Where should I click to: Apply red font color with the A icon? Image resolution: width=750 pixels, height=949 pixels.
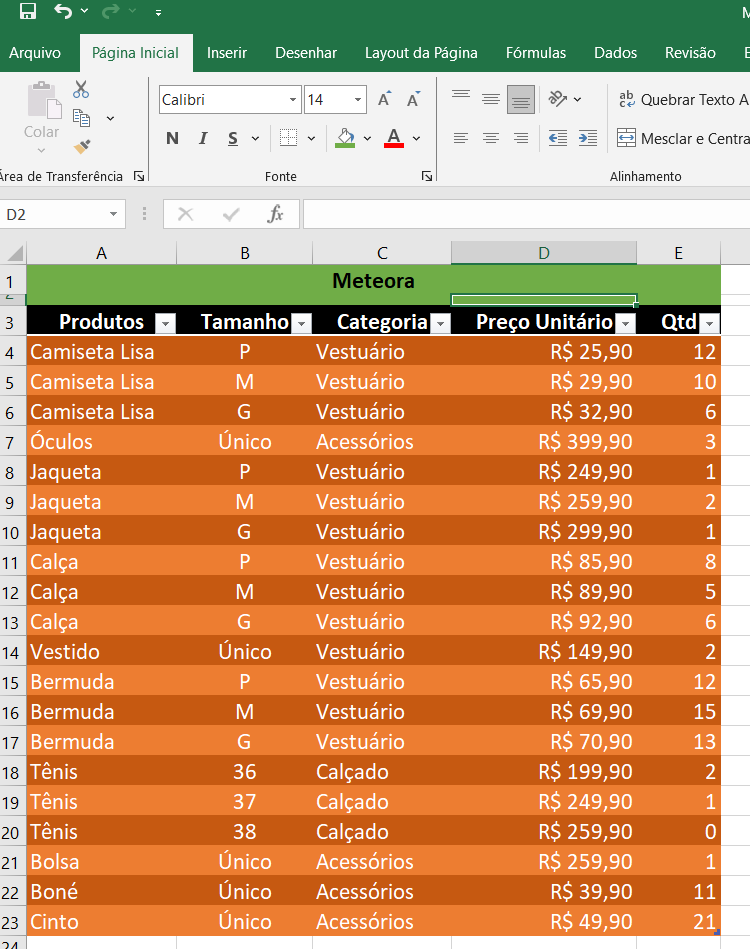click(393, 139)
